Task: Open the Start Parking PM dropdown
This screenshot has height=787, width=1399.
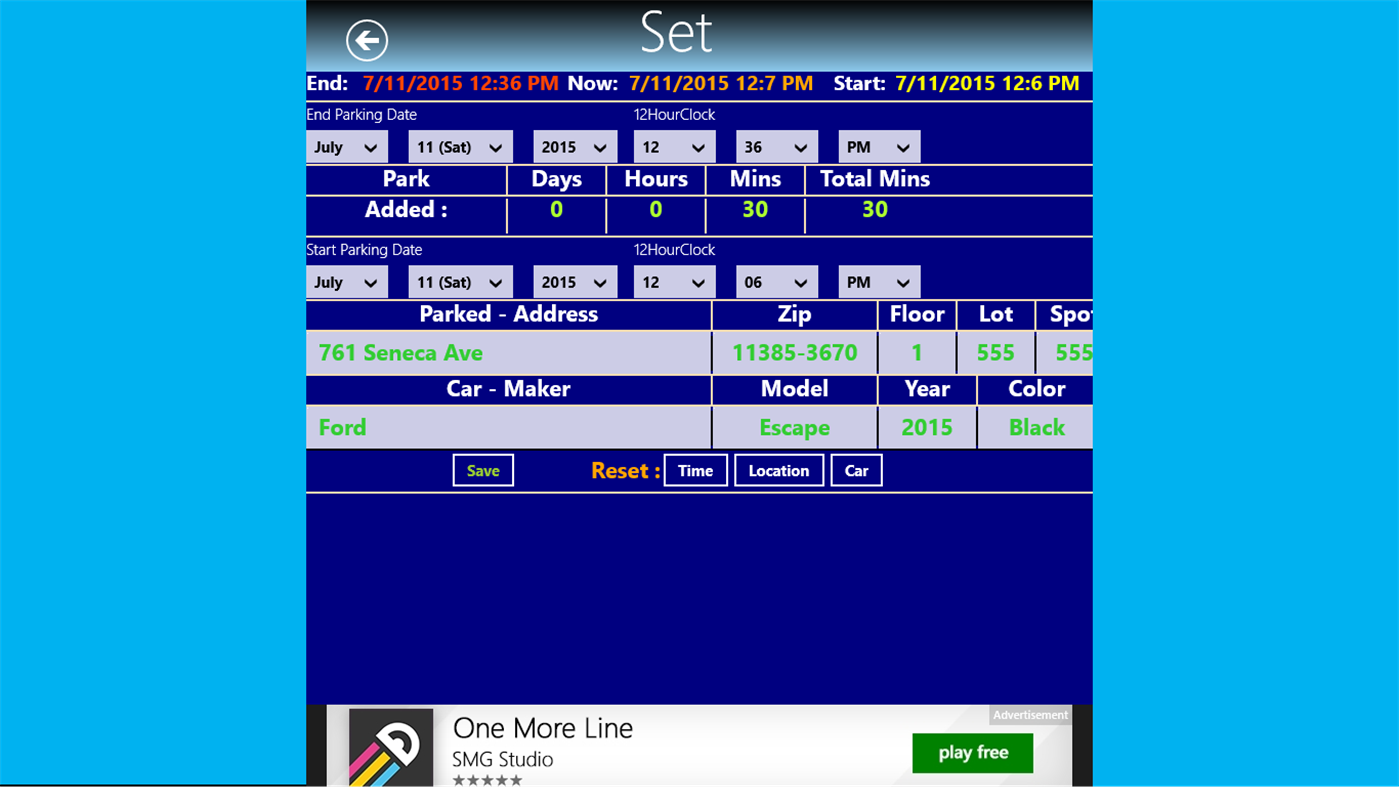Action: (x=878, y=281)
